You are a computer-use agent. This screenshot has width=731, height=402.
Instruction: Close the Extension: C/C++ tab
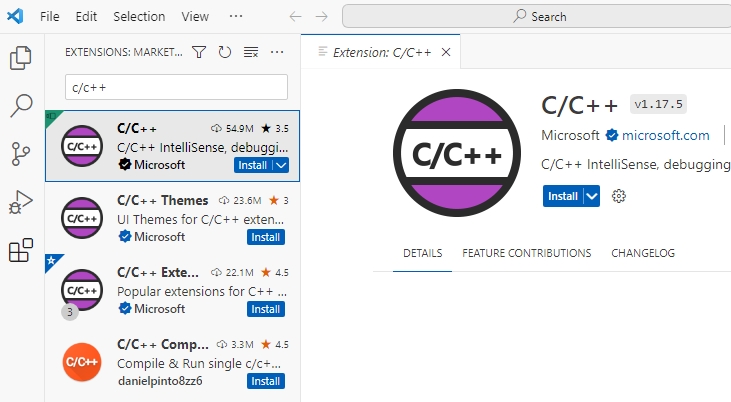tap(446, 52)
